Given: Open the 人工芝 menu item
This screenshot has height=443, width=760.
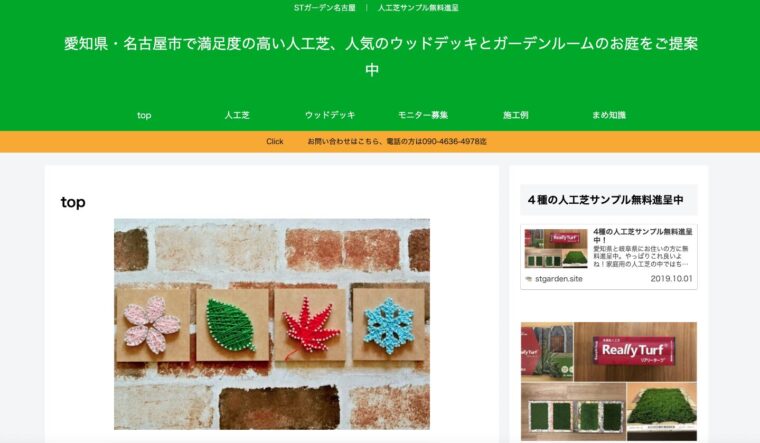Looking at the screenshot, I should pos(237,115).
